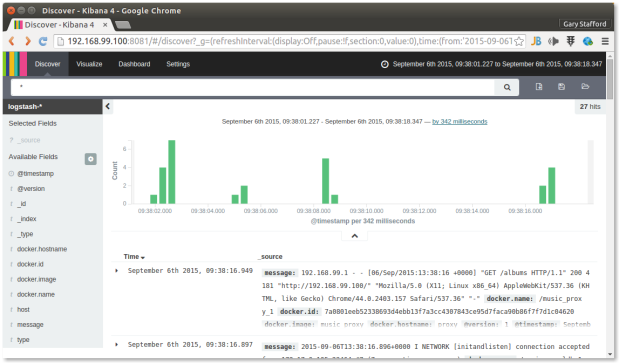619x363 pixels.
Task: Select the @timestamp field
Action: [x=35, y=174]
